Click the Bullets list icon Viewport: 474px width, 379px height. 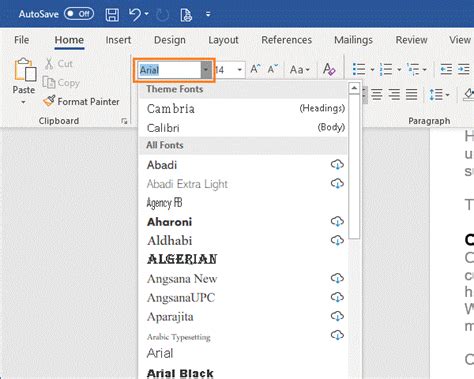[x=359, y=69]
